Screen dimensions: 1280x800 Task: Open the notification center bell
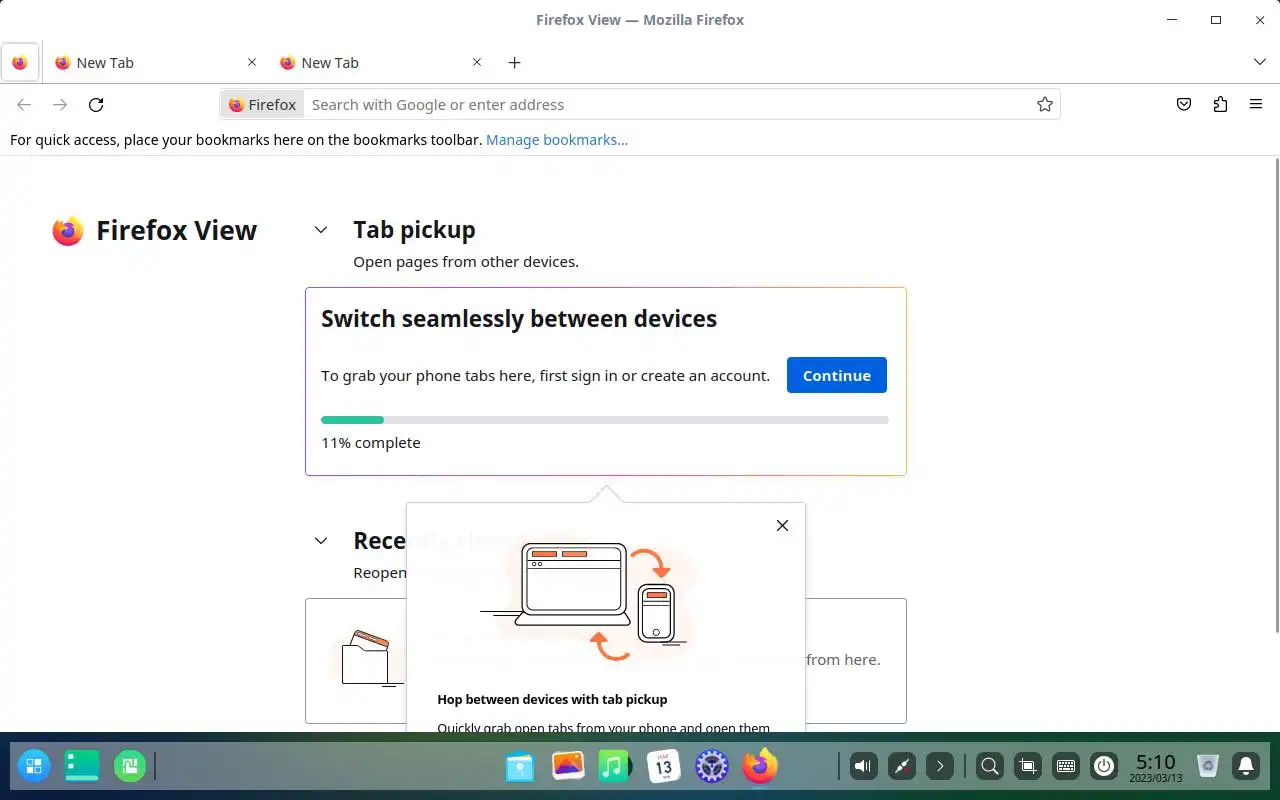click(1246, 767)
